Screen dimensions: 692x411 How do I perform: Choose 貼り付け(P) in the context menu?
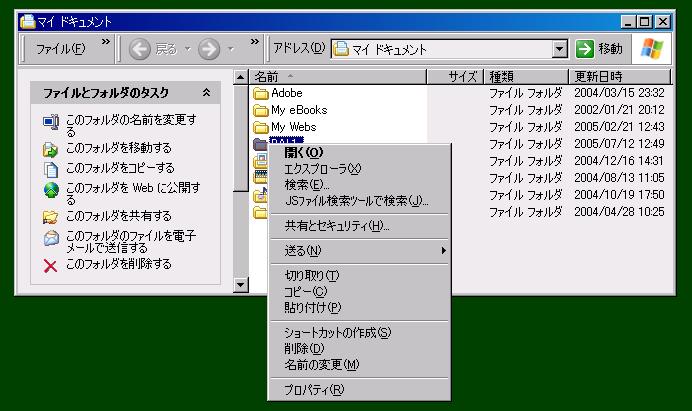coord(359,307)
